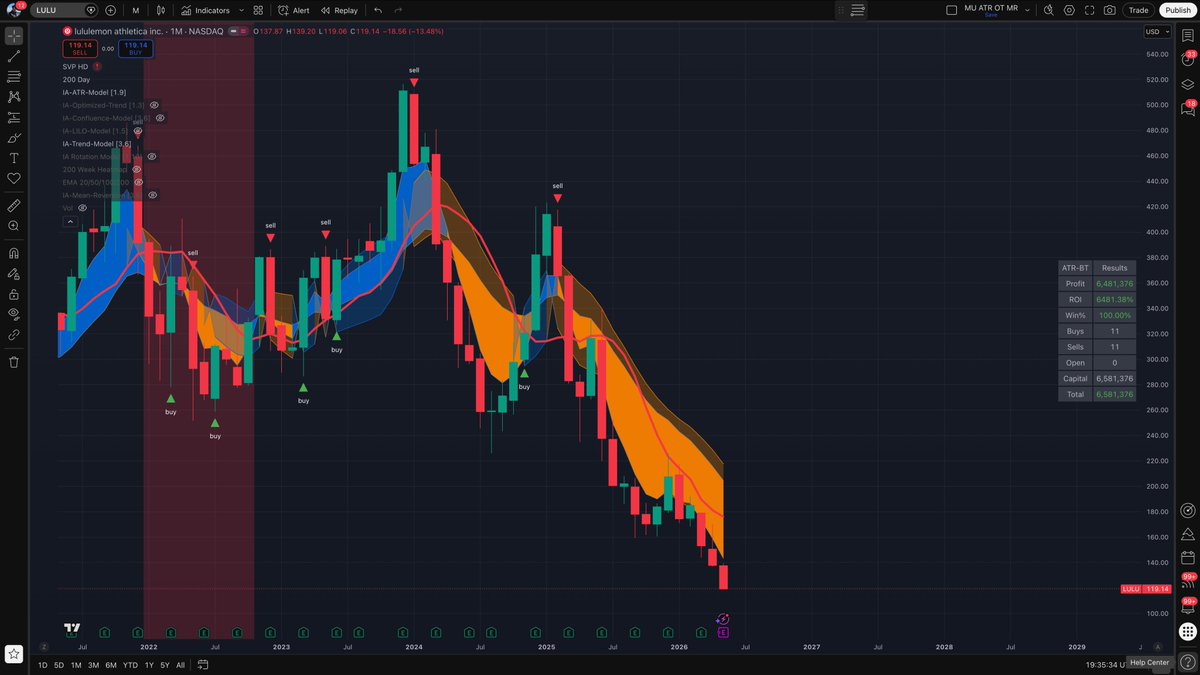Select the trend line drawing tool
This screenshot has height=675, width=1200.
click(14, 56)
